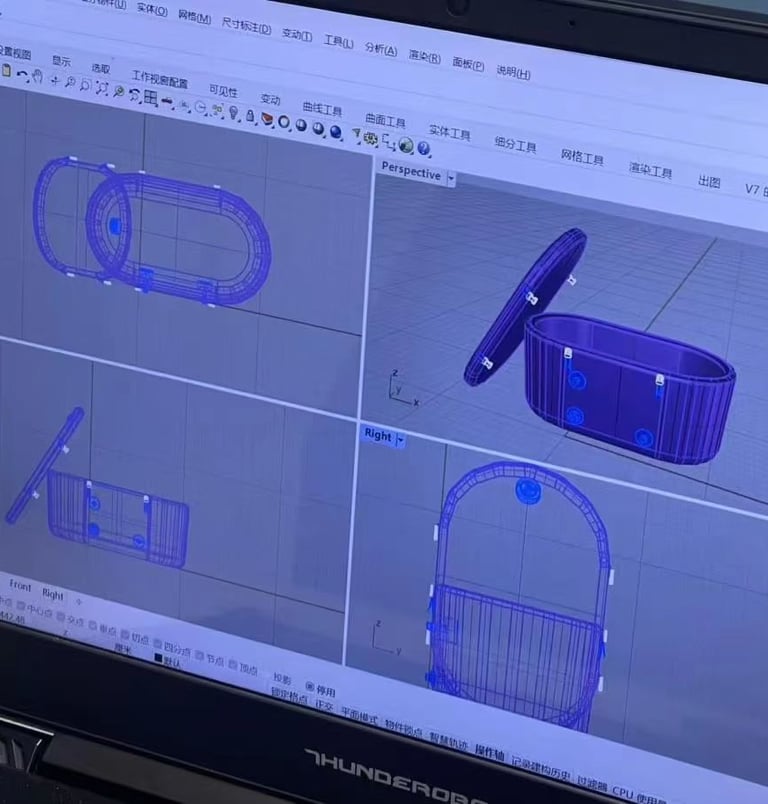
Task: Click the Zoom Extents icon
Action: point(102,88)
